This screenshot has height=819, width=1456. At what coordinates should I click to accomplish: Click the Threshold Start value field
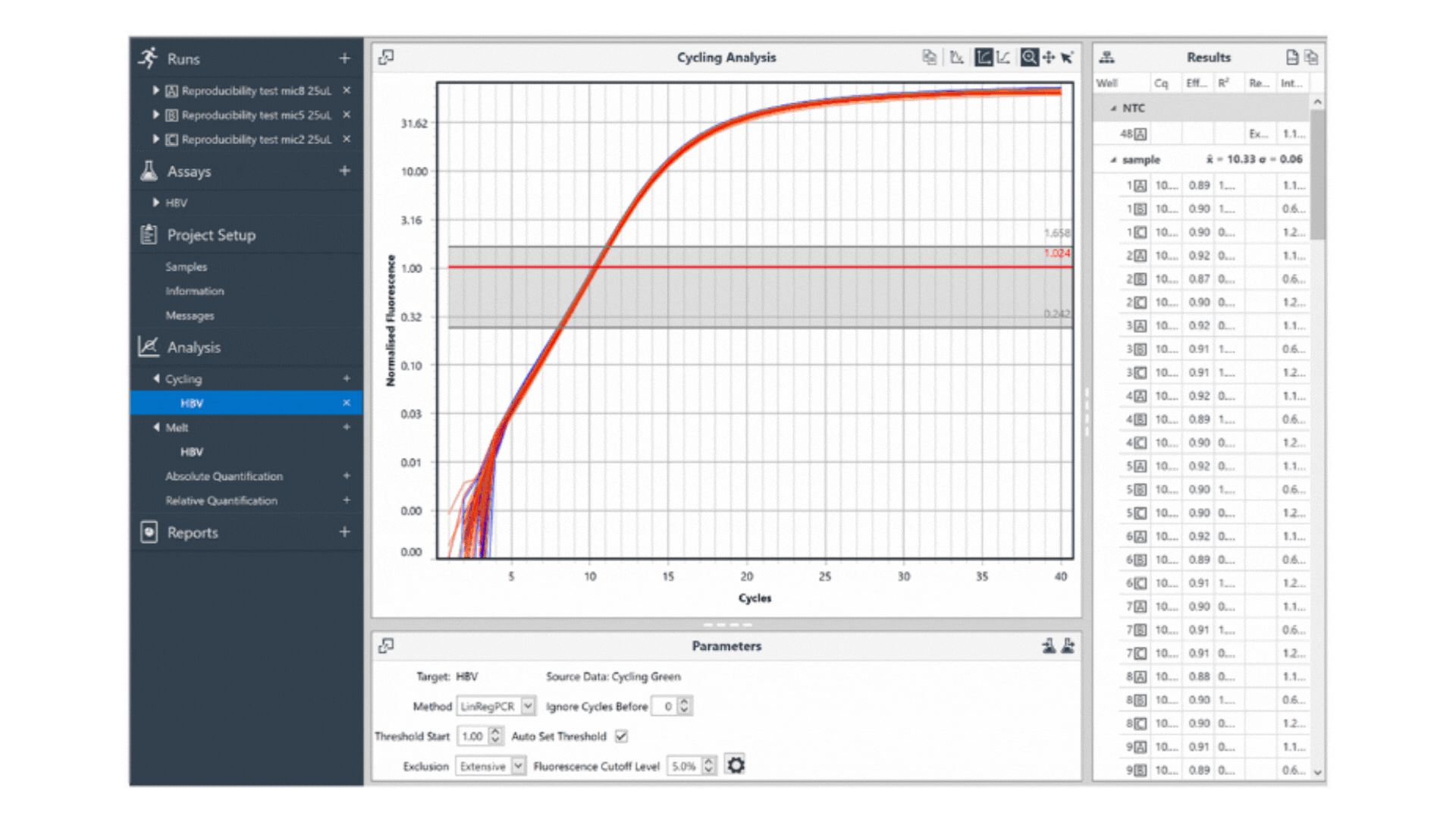(472, 736)
